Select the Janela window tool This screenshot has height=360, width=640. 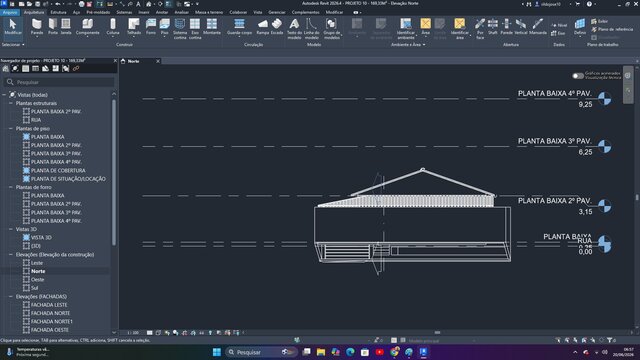pyautogui.click(x=66, y=27)
